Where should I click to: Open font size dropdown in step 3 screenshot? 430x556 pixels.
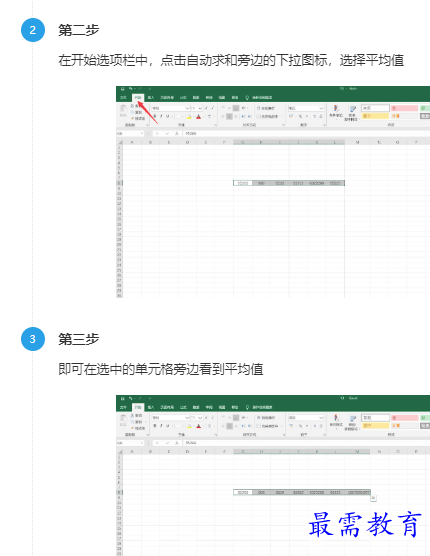[x=200, y=418]
